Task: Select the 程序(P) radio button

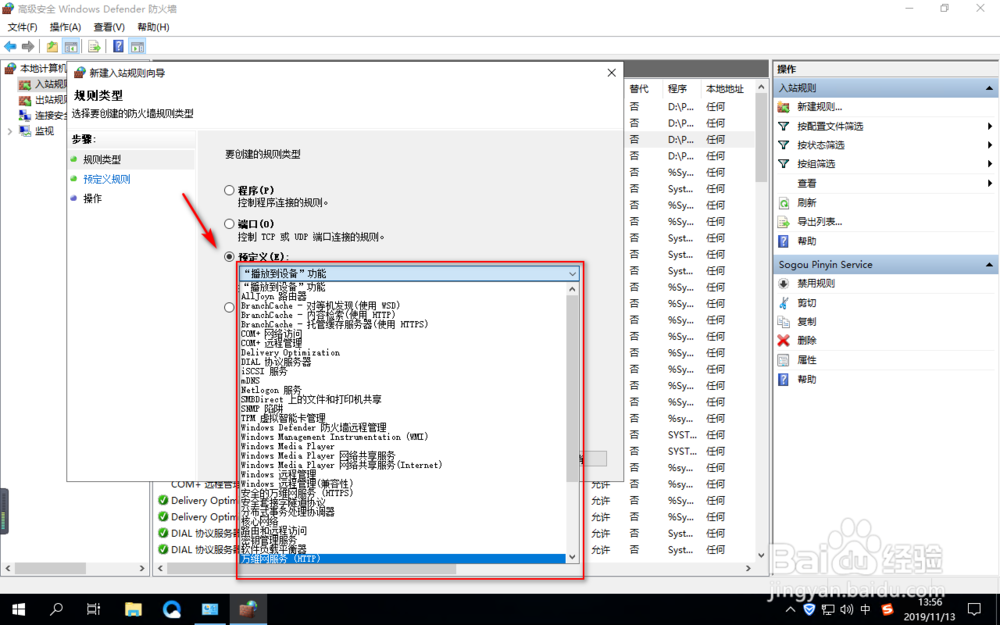Action: [230, 190]
